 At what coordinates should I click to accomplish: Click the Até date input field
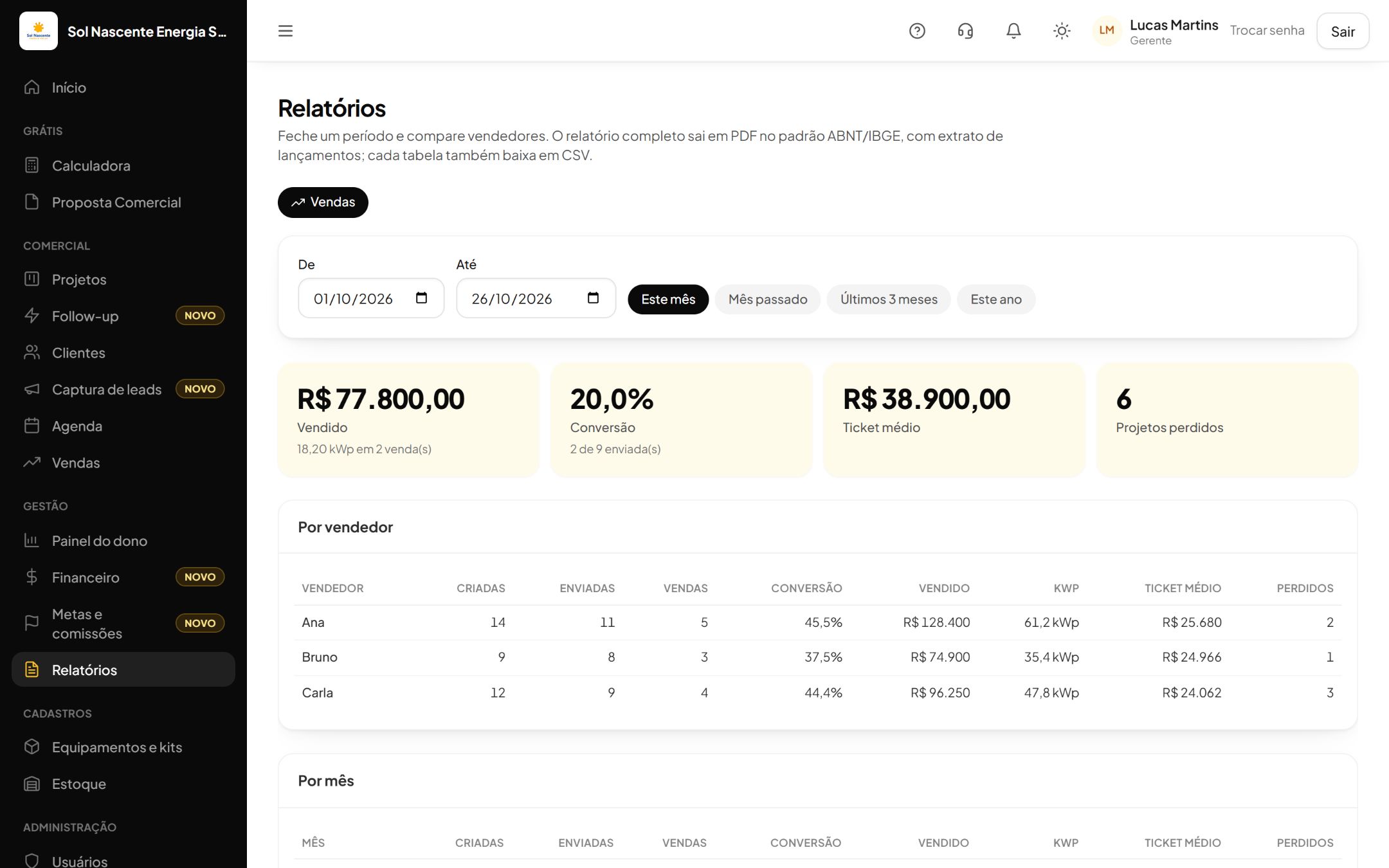coord(536,298)
